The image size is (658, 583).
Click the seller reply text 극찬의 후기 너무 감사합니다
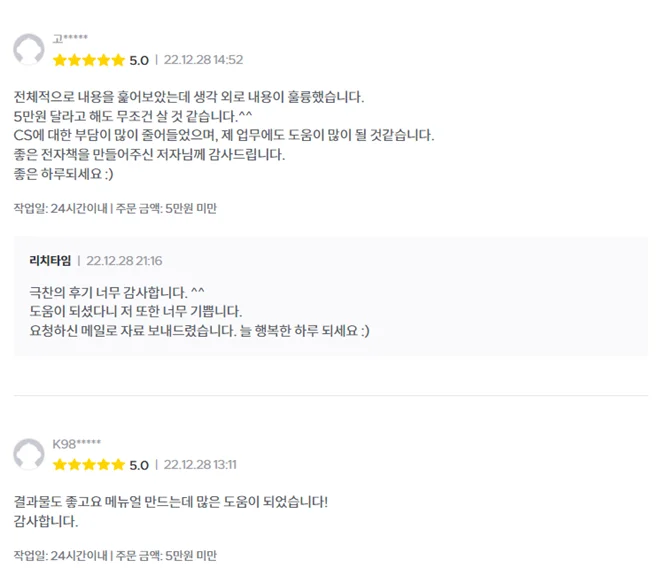(117, 292)
